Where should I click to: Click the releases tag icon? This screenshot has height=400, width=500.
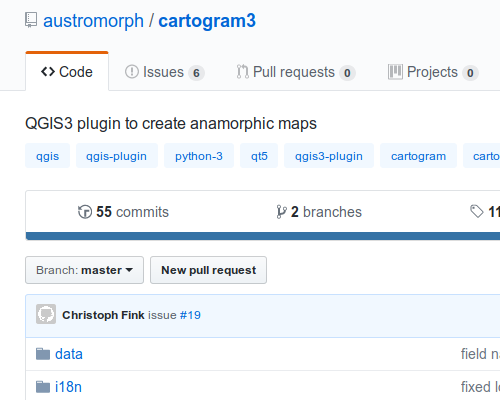pos(477,212)
